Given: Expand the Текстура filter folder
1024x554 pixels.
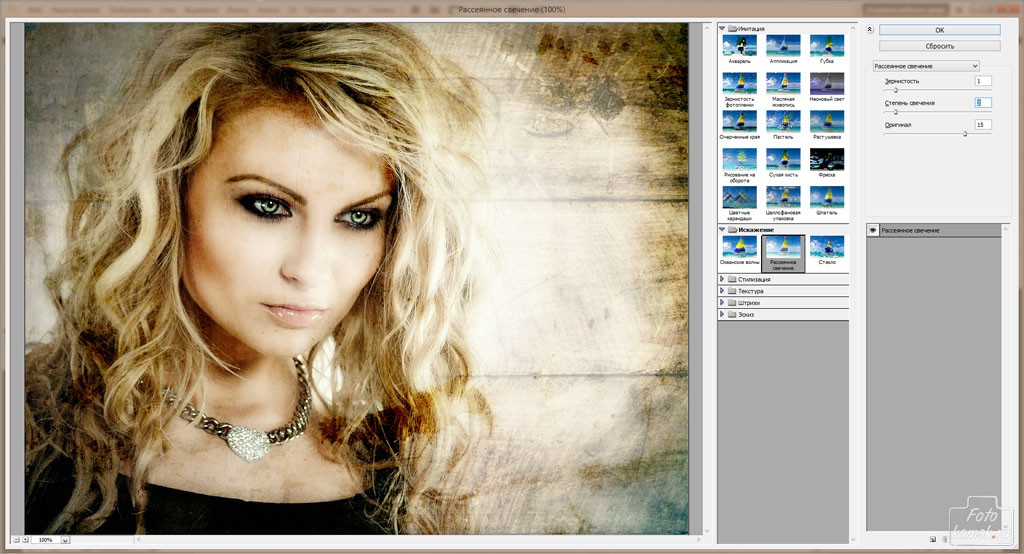Looking at the screenshot, I should [723, 291].
